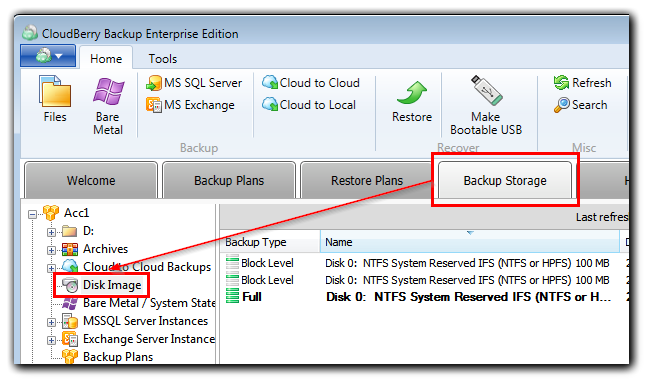Start a Bare Metal backup
This screenshot has width=651, height=386.
click(x=108, y=105)
